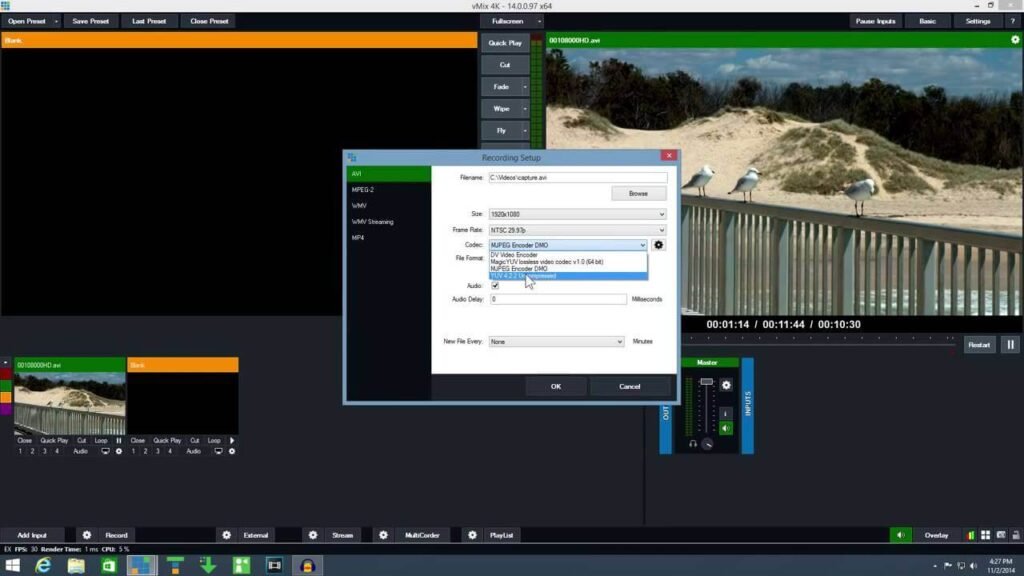Click Browse button for filename
This screenshot has height=576, width=1024.
[639, 193]
